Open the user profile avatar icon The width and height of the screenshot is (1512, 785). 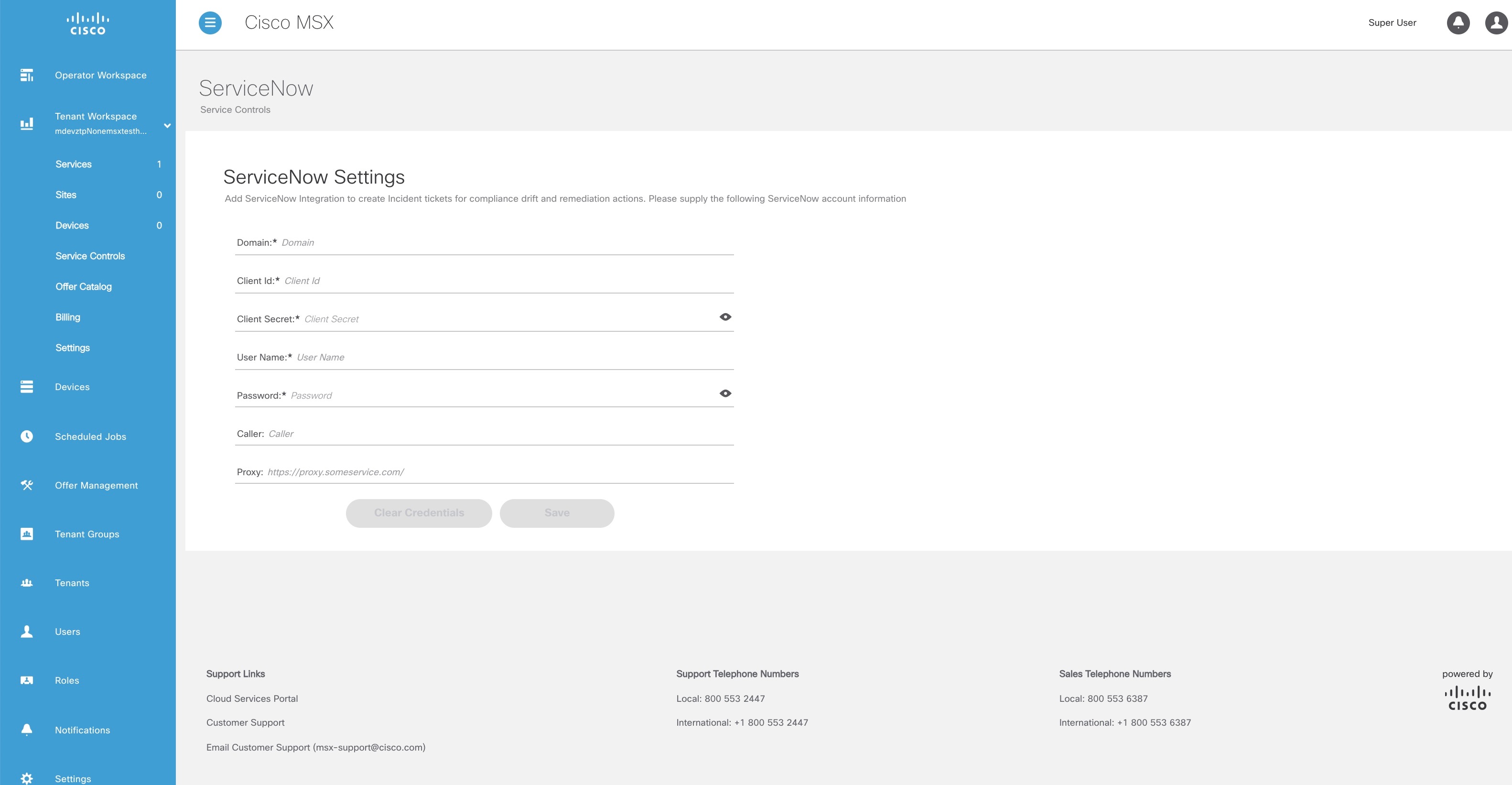click(1496, 23)
